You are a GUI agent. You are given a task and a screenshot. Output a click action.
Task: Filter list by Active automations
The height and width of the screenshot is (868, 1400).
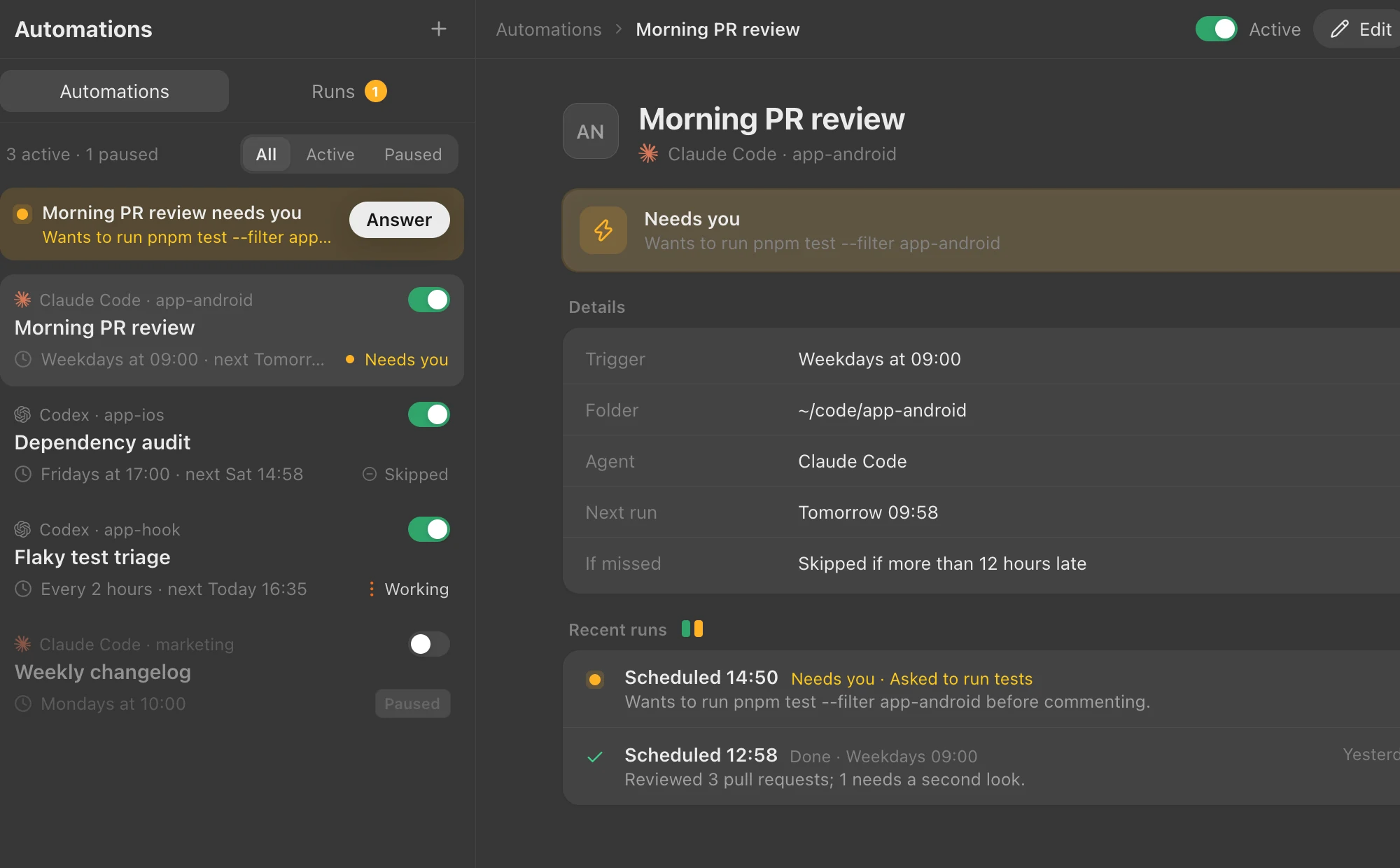[x=330, y=154]
